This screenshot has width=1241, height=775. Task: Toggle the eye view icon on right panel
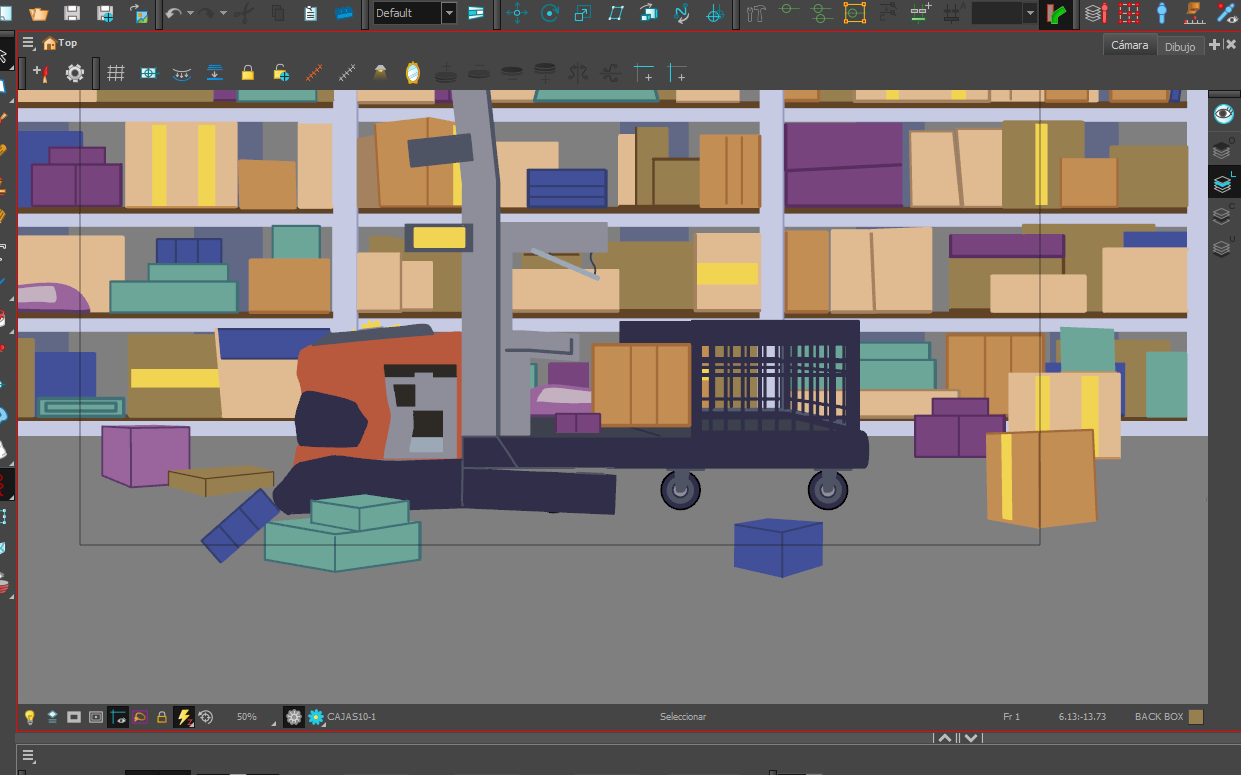click(x=1223, y=114)
